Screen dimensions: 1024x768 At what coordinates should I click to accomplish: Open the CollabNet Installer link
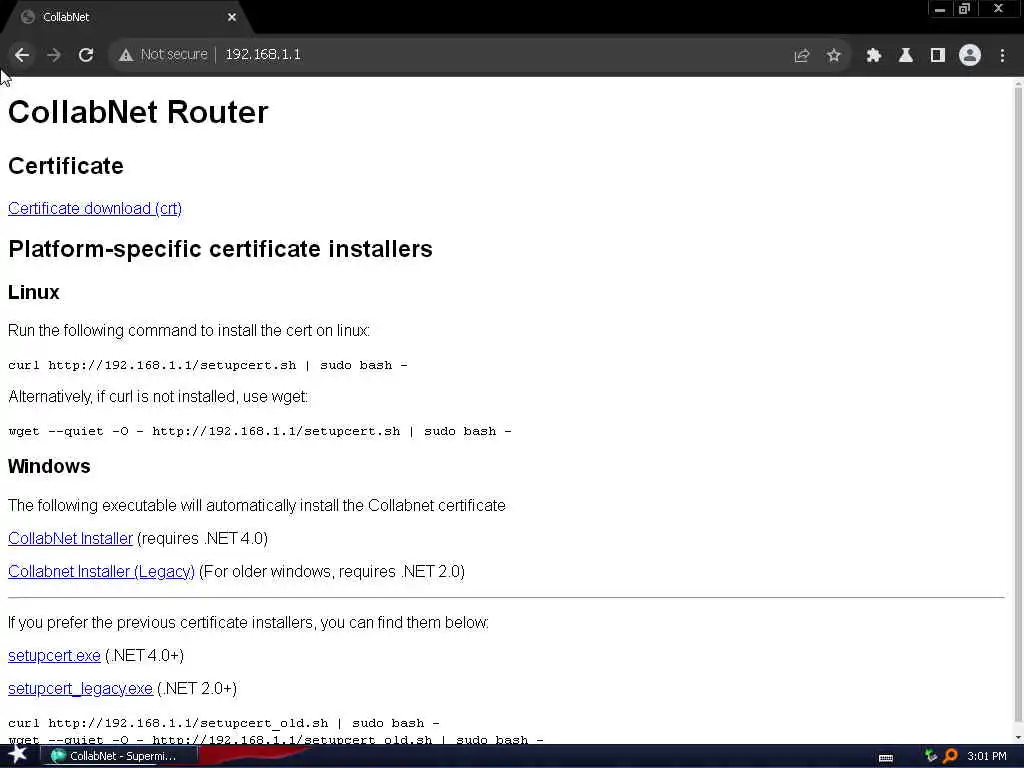[71, 538]
